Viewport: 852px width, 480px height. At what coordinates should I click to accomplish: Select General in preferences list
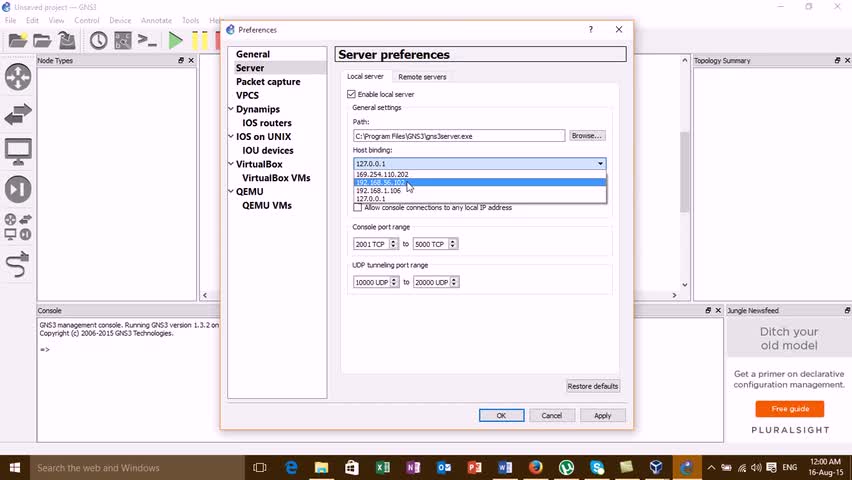[253, 54]
